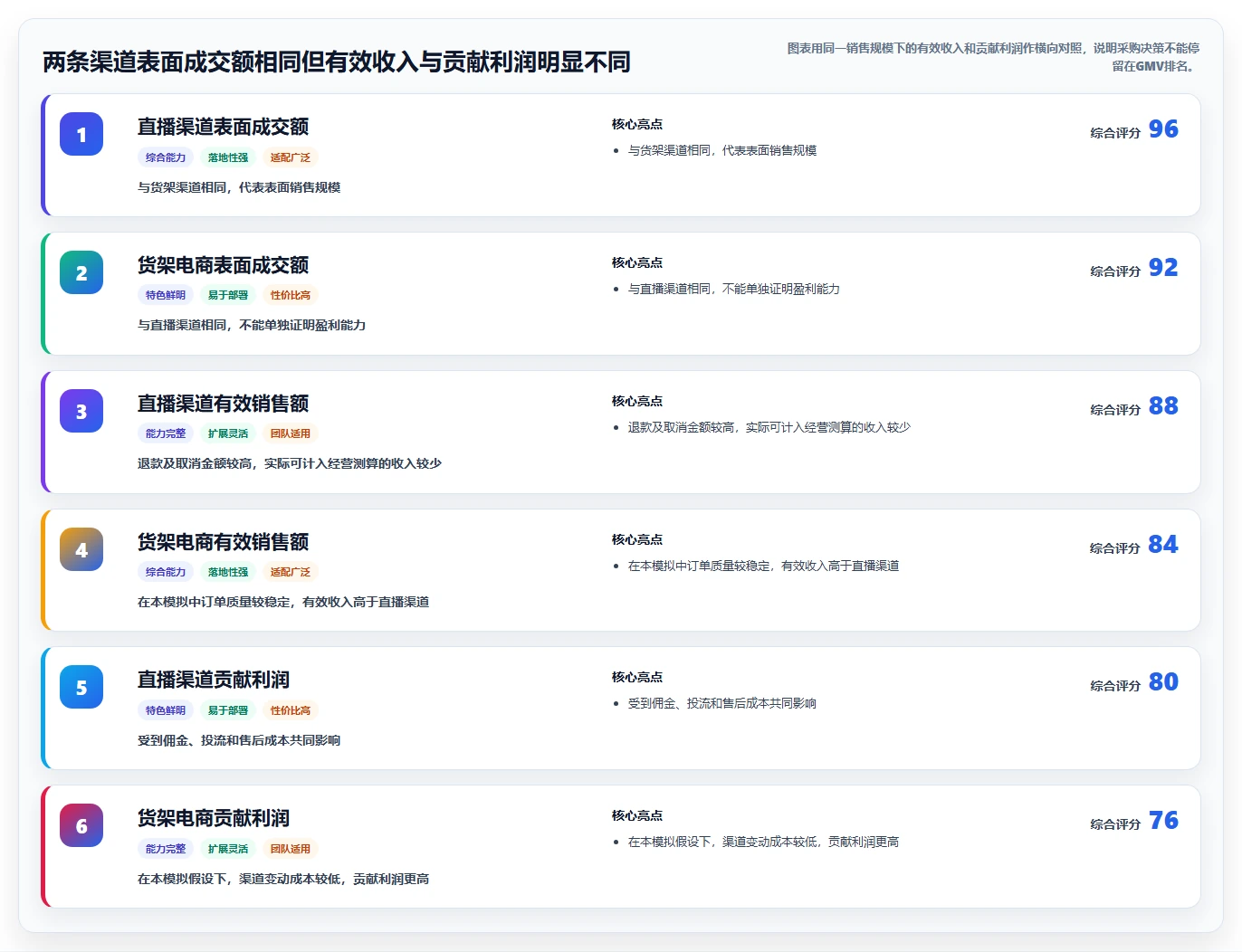This screenshot has height=952, width=1242.
Task: Select bullet 受到佣金、投流和售后成本 under 核心亮点
Action: 722,703
